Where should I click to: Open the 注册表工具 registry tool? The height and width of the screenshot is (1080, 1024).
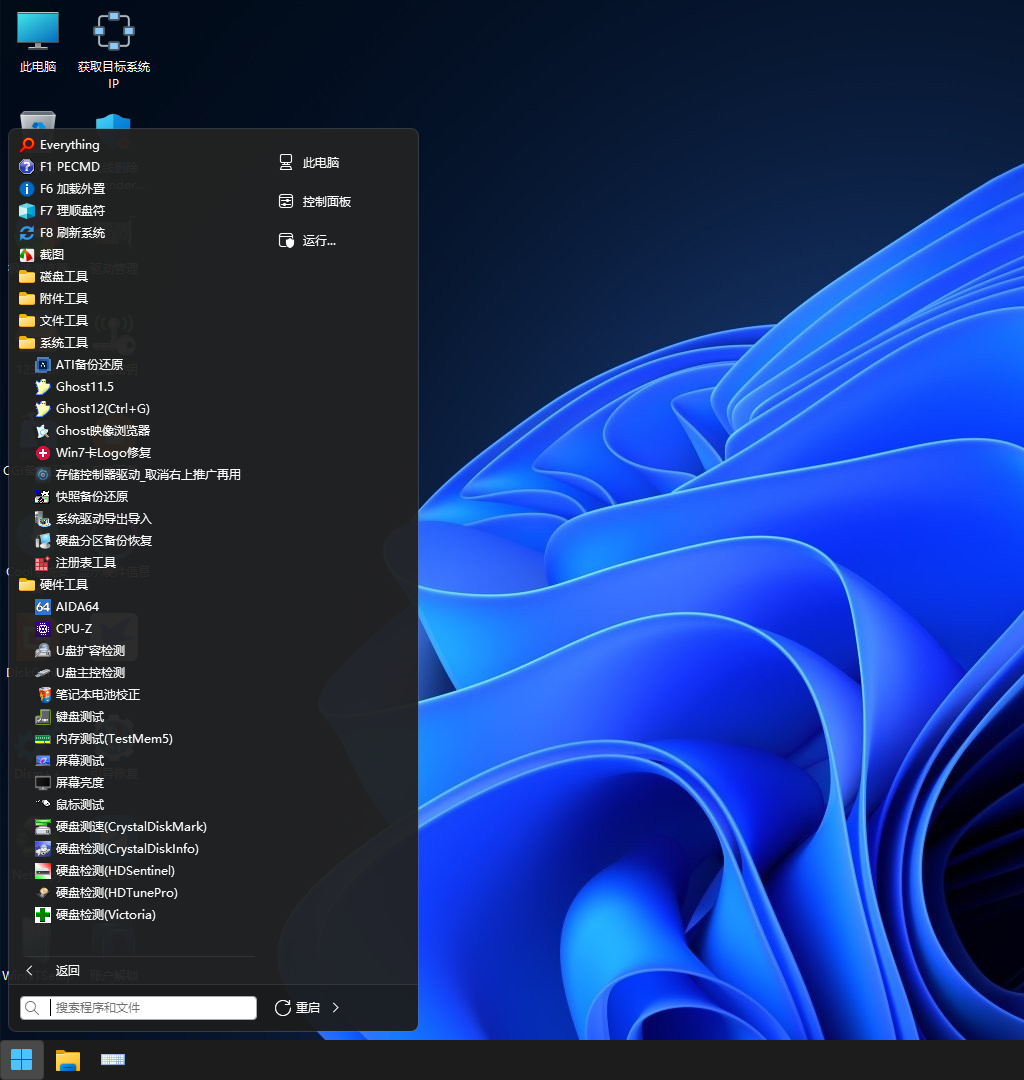(x=85, y=563)
